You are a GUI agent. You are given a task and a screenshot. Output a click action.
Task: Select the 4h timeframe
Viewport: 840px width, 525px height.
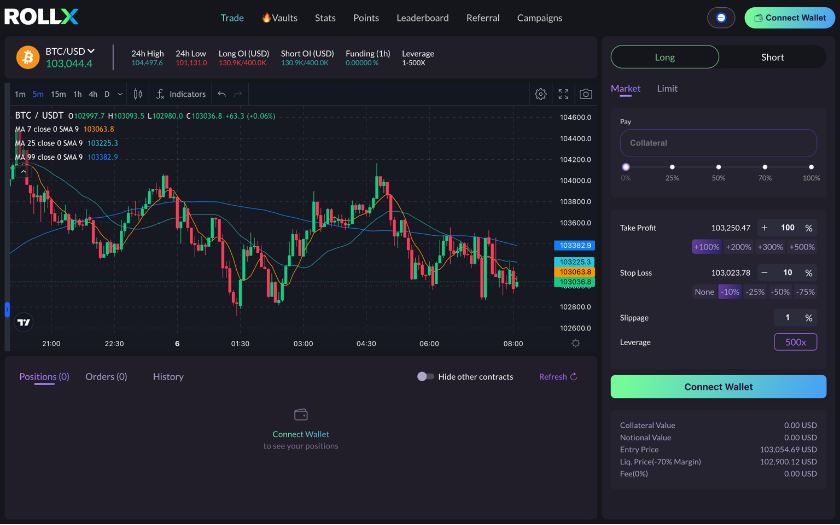93,94
